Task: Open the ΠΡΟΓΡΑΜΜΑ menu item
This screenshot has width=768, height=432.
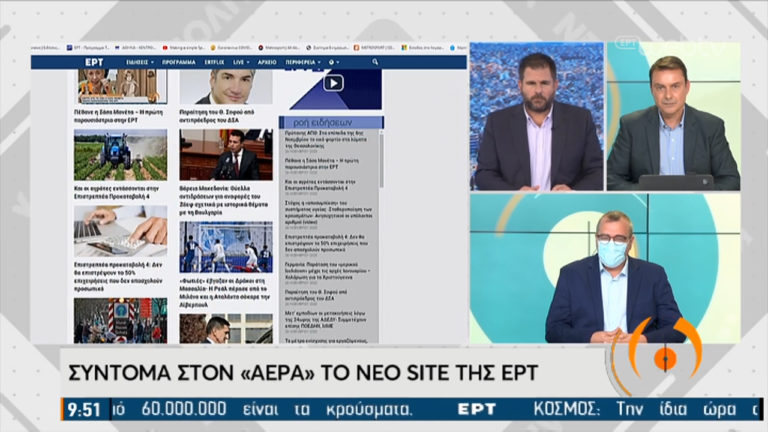Action: (179, 62)
